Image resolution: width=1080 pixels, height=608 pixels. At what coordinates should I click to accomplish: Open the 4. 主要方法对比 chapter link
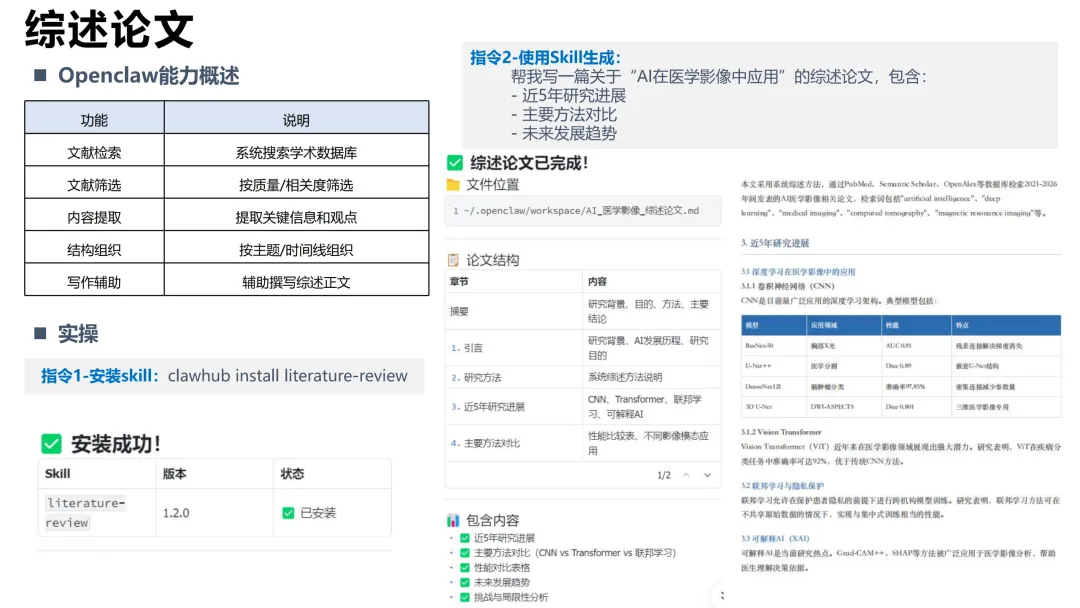486,443
